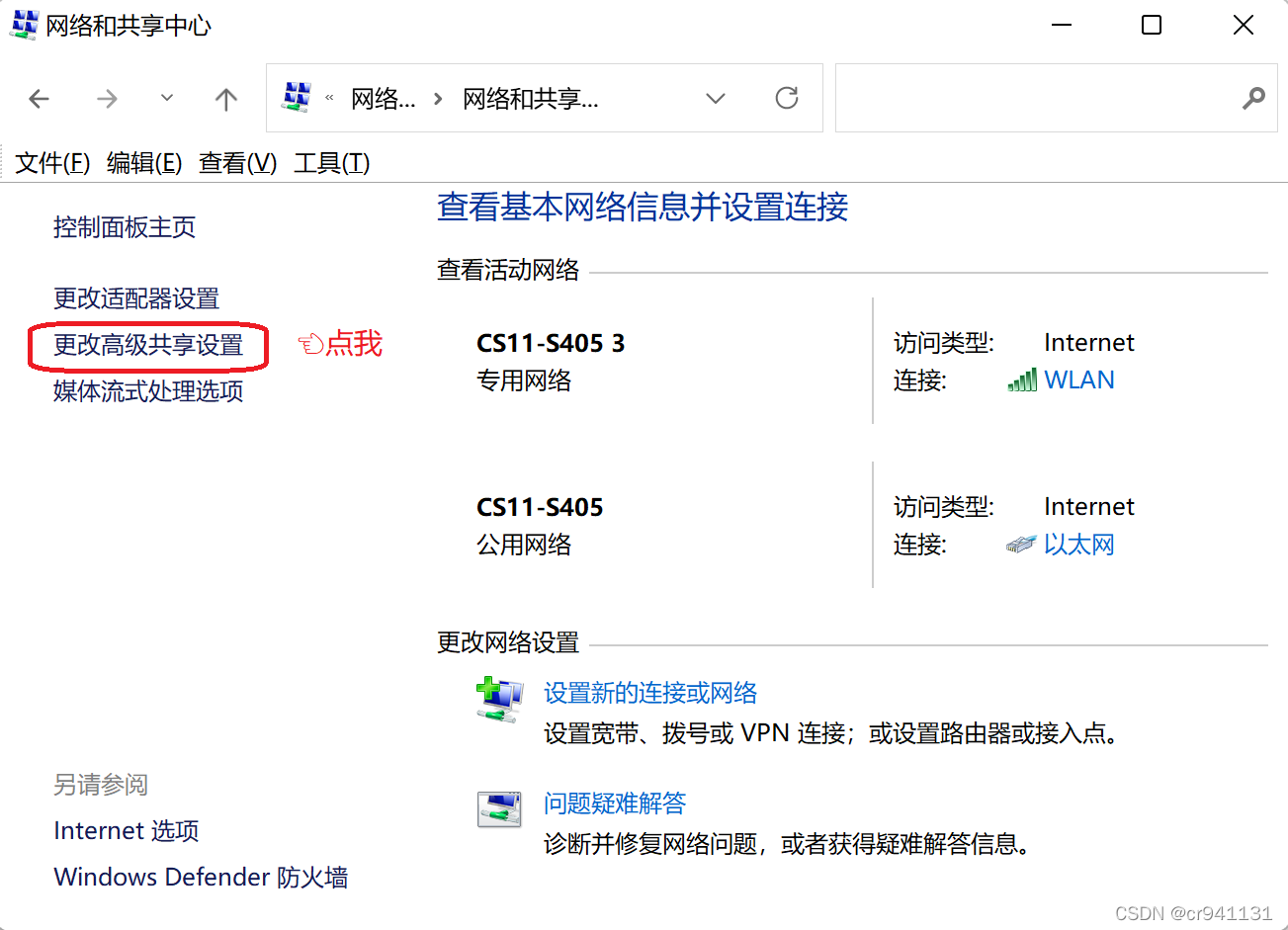This screenshot has width=1288, height=930.
Task: Click the forward navigation arrow
Action: pos(107,99)
